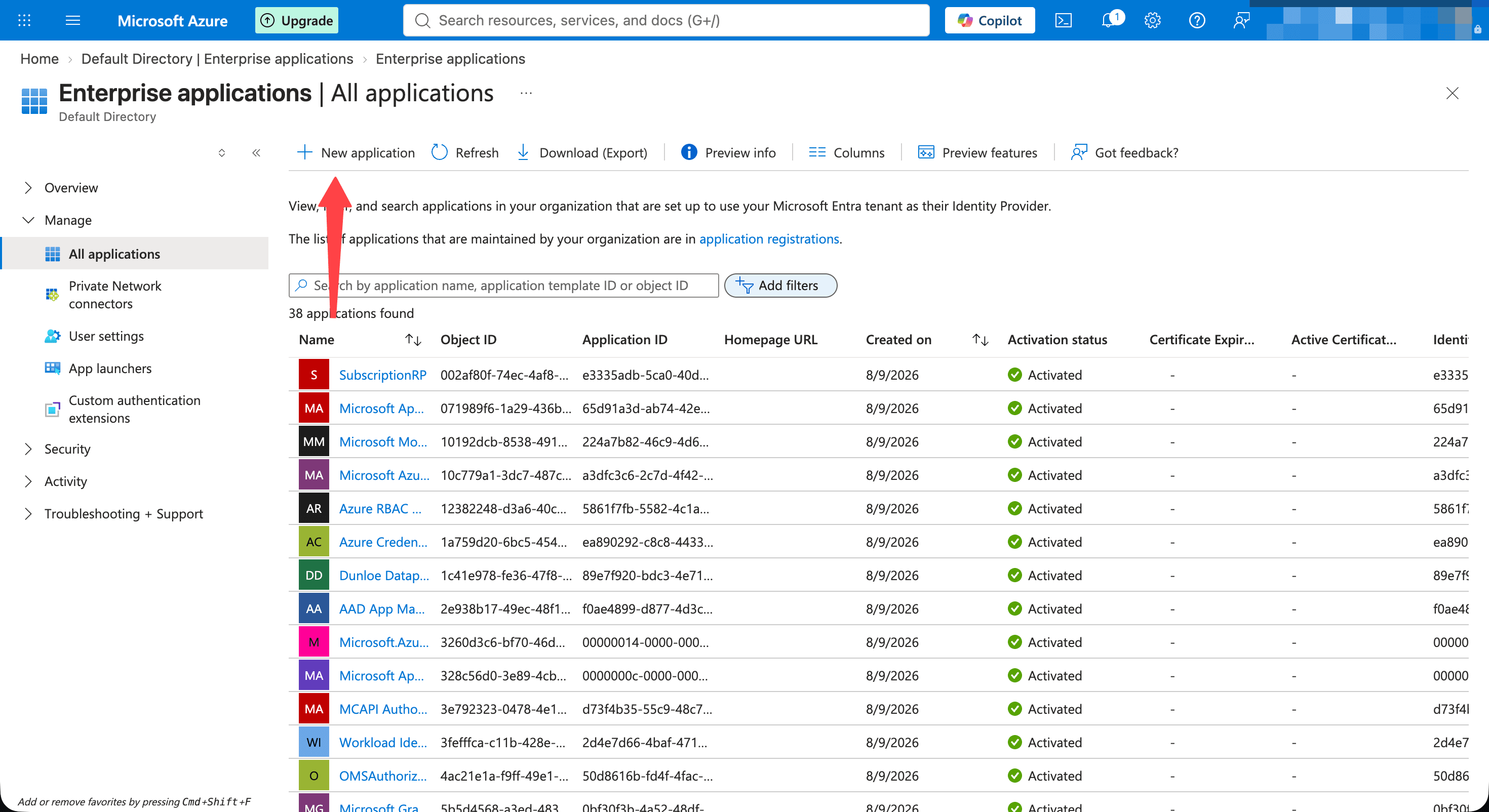The width and height of the screenshot is (1489, 812).
Task: Click the Application ID column header
Action: click(x=624, y=340)
